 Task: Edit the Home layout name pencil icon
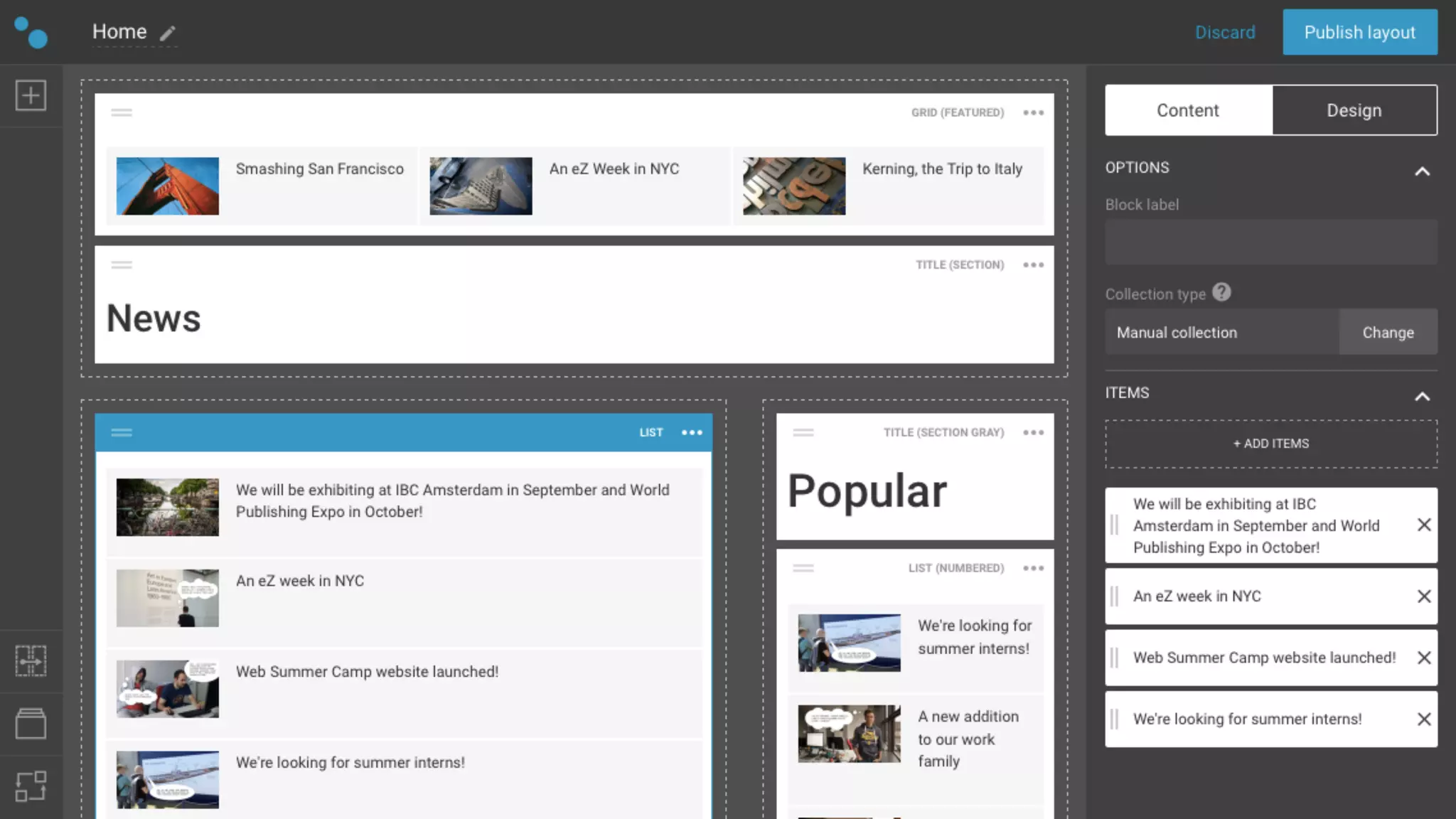tap(167, 33)
